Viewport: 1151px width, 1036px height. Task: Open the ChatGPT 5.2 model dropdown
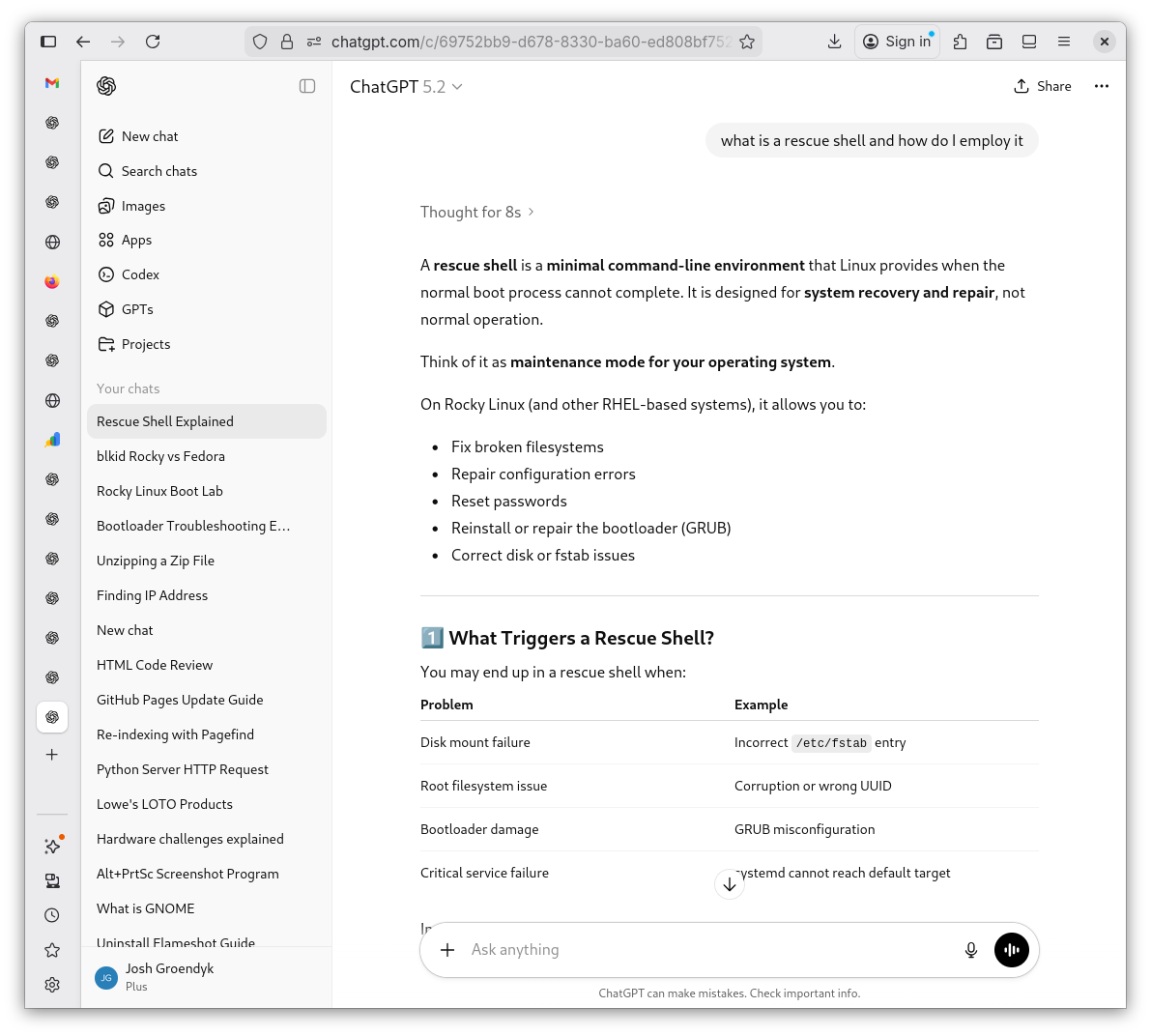pyautogui.click(x=406, y=87)
